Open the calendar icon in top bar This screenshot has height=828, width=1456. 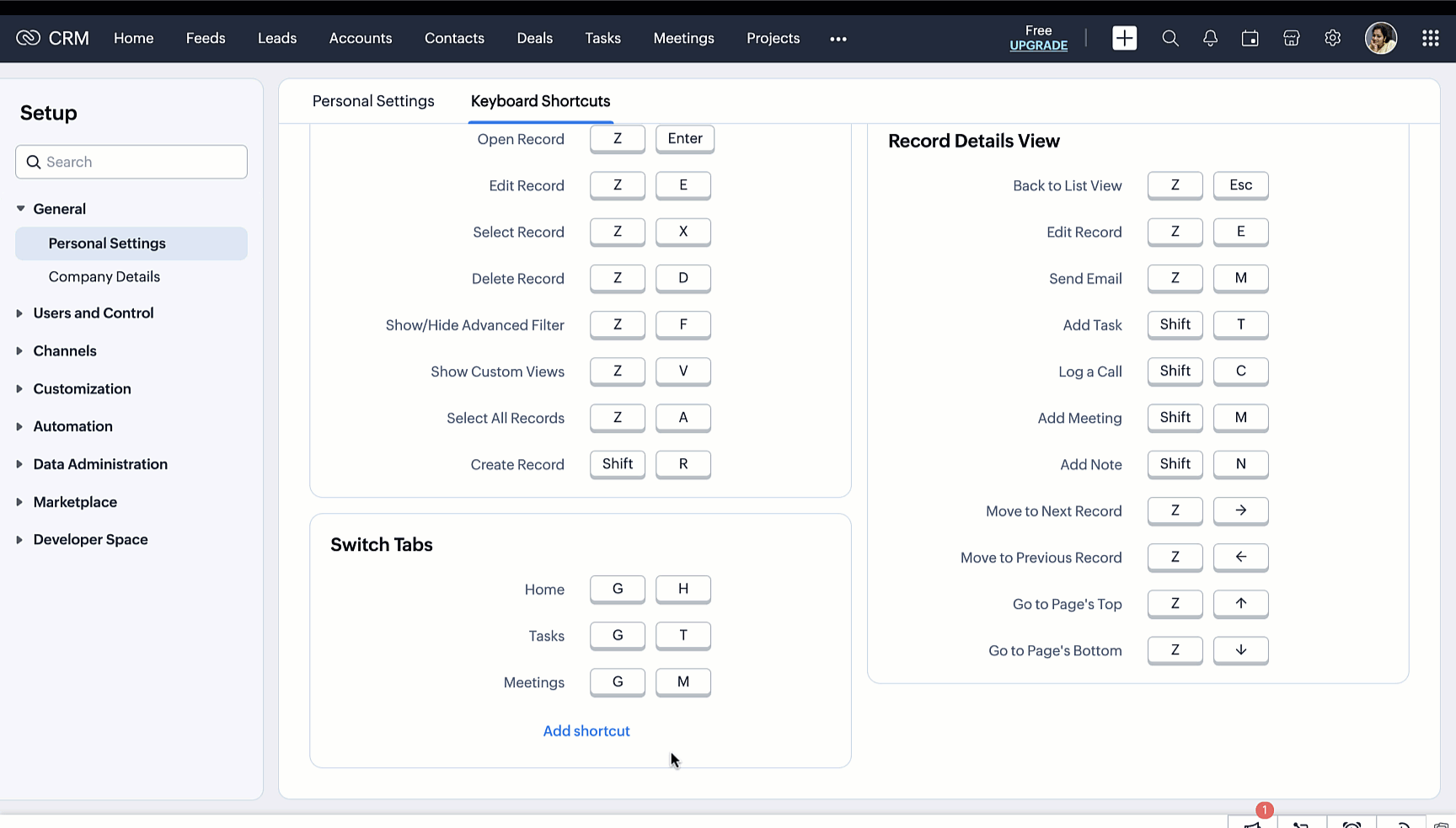coord(1250,38)
